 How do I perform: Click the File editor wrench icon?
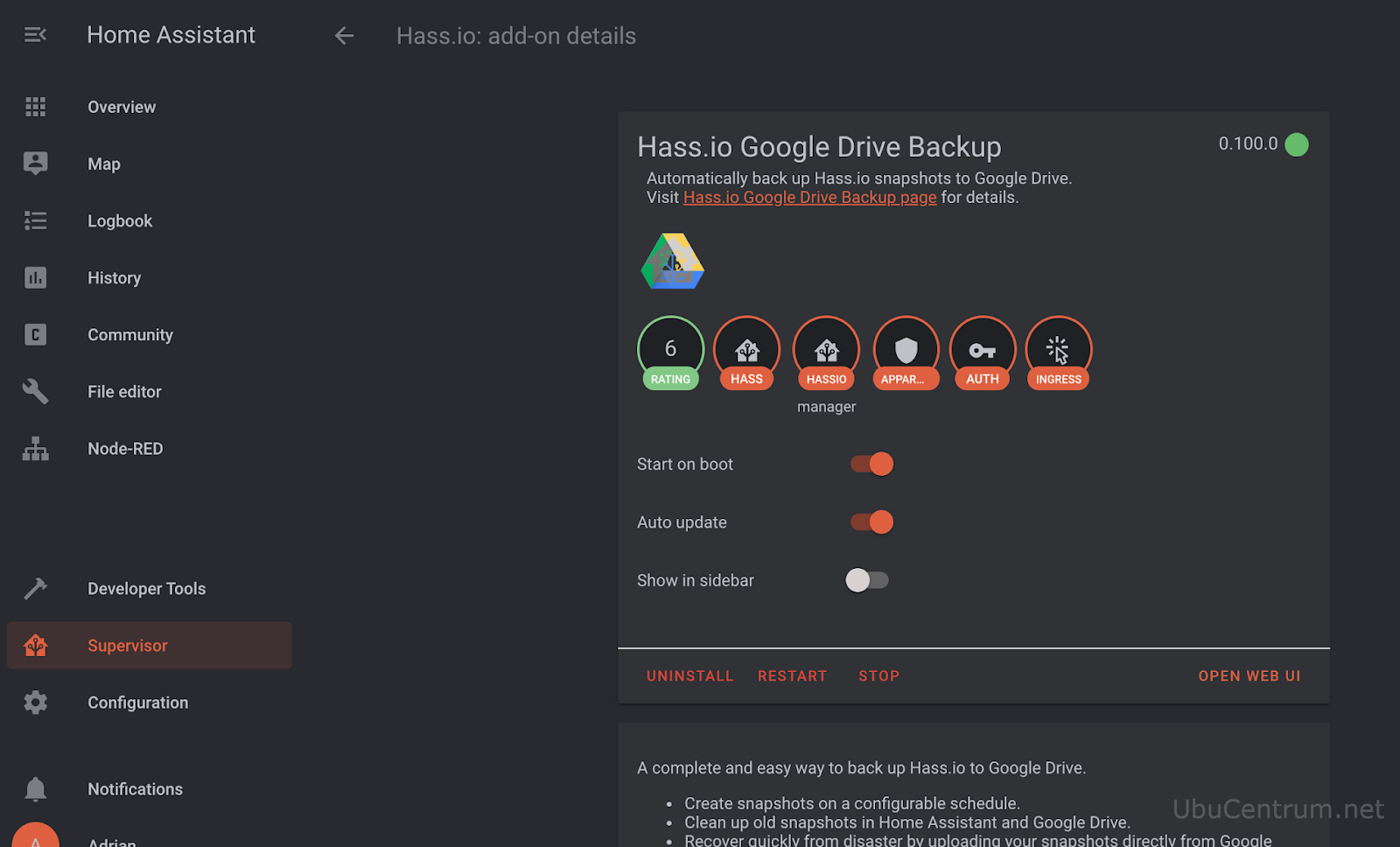[x=35, y=391]
